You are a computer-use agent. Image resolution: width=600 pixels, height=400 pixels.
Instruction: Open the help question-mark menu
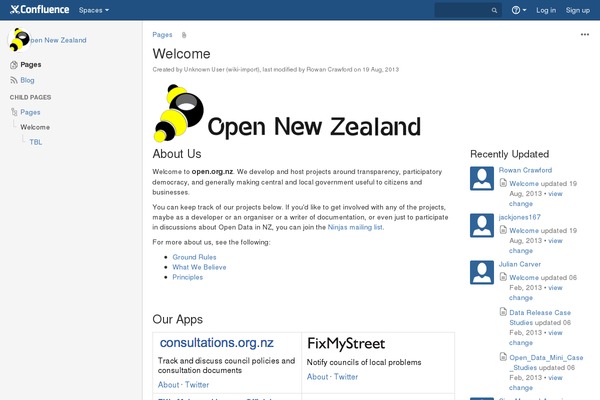pyautogui.click(x=518, y=10)
